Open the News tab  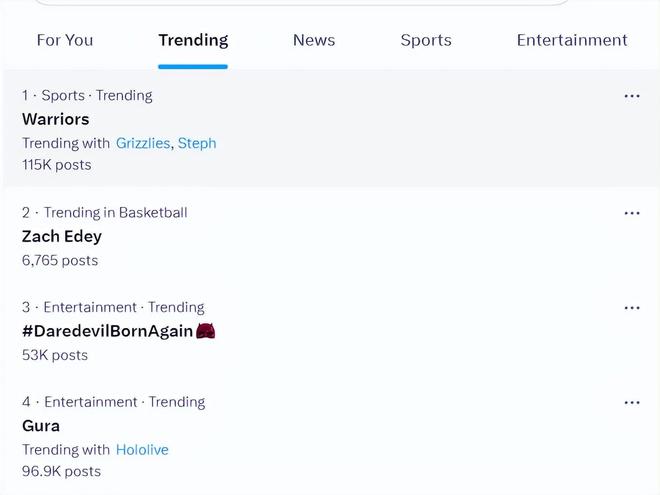(314, 40)
